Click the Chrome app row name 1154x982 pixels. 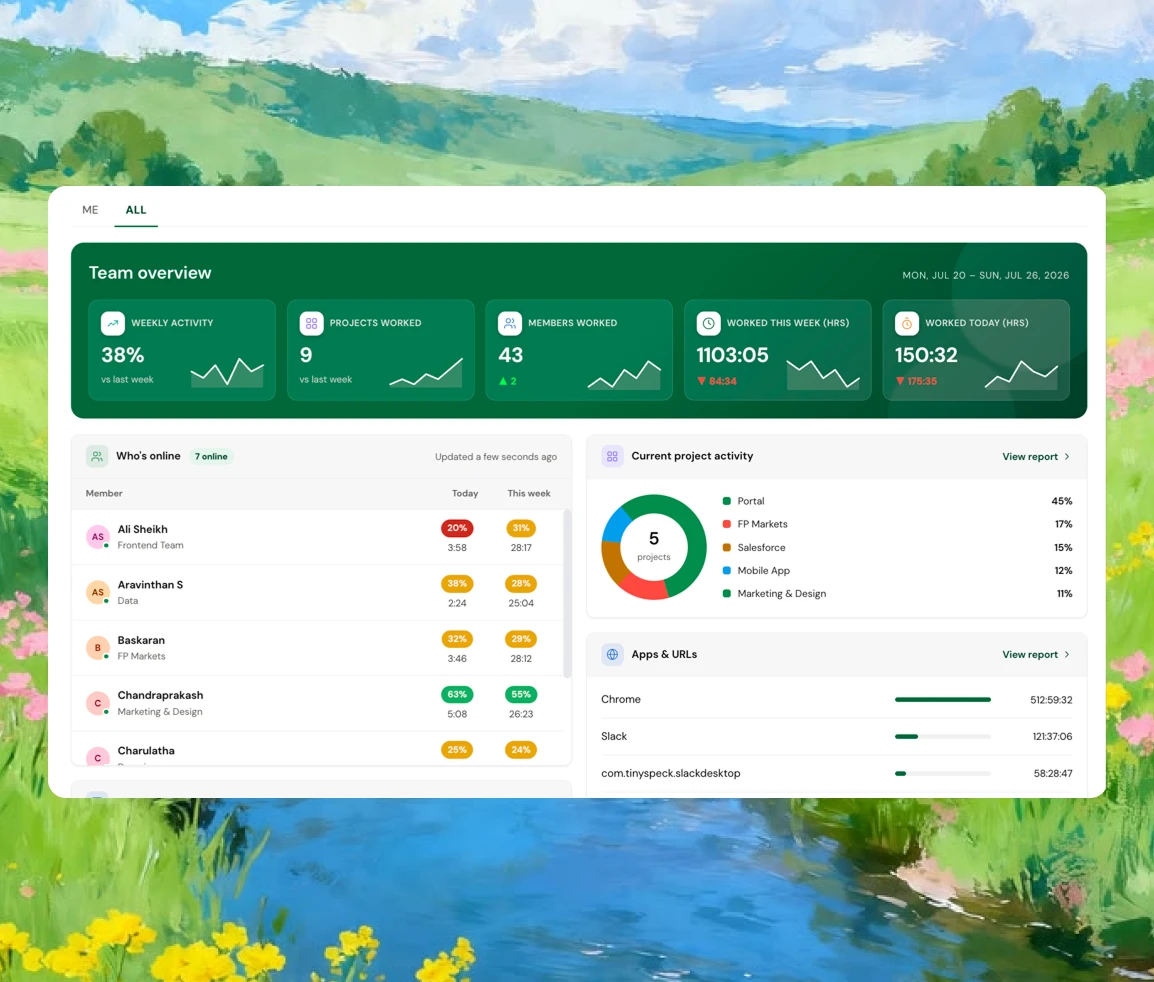click(x=620, y=699)
